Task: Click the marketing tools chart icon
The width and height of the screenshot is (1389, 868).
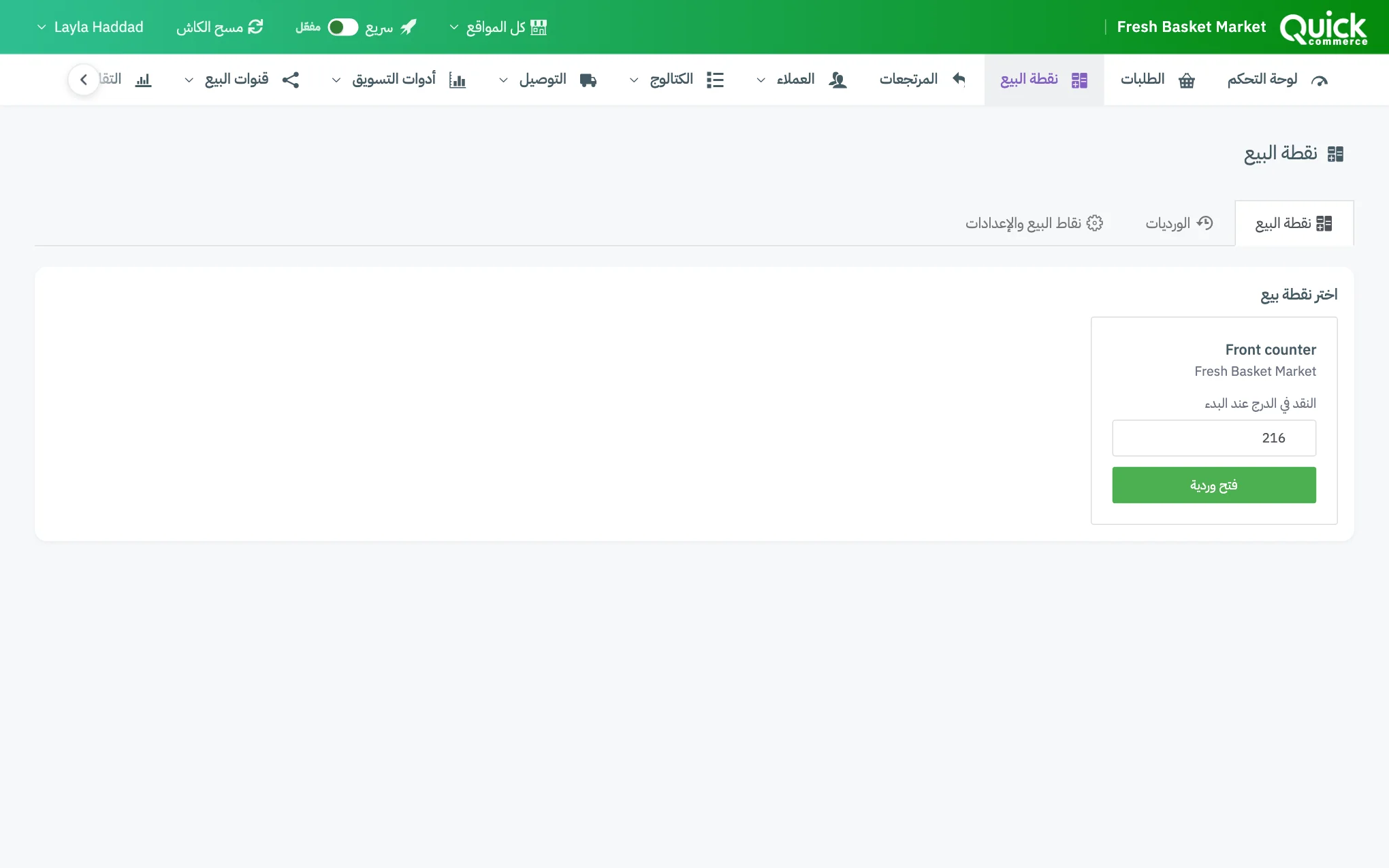Action: pyautogui.click(x=458, y=80)
